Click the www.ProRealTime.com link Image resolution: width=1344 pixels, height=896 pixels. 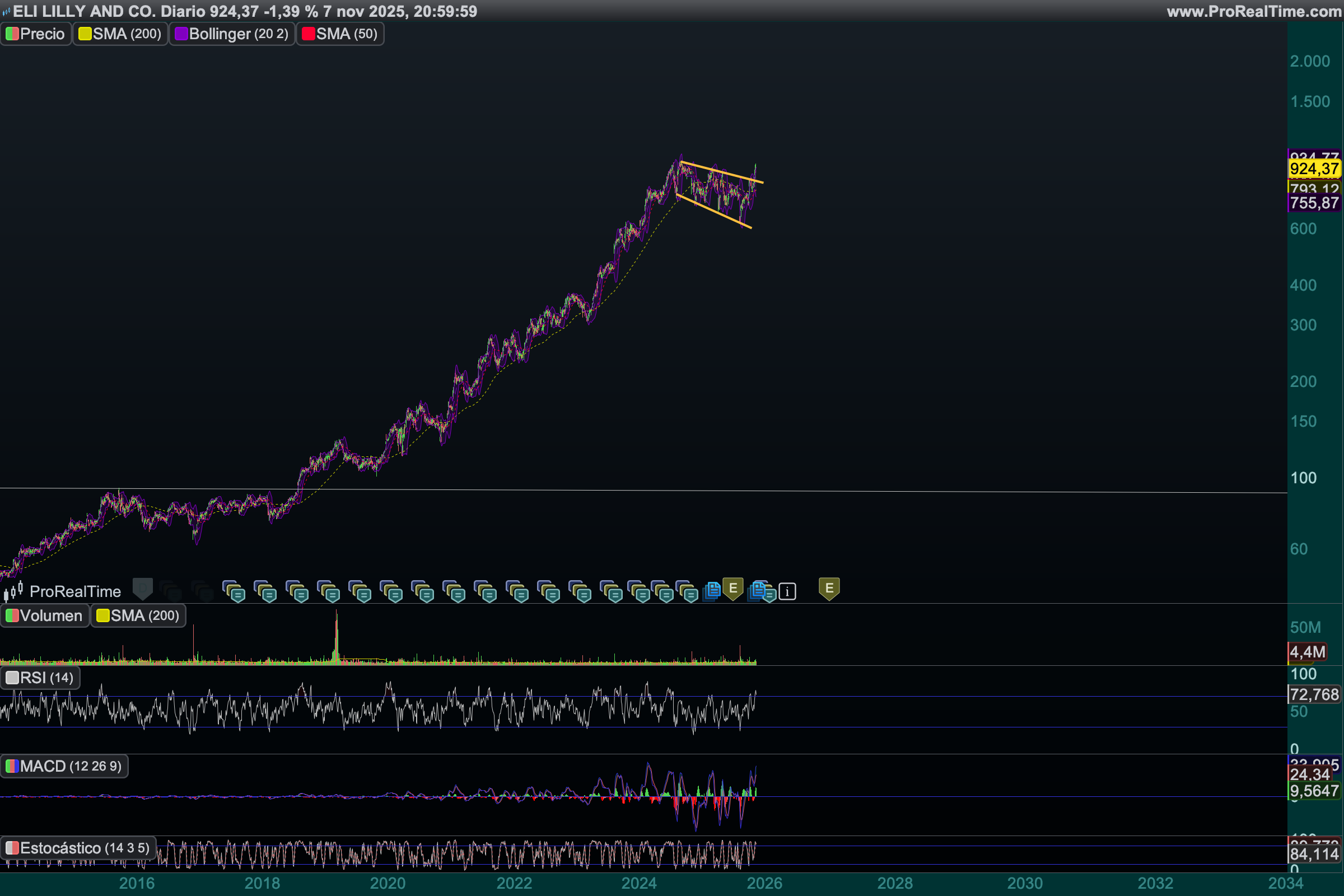point(1254,11)
